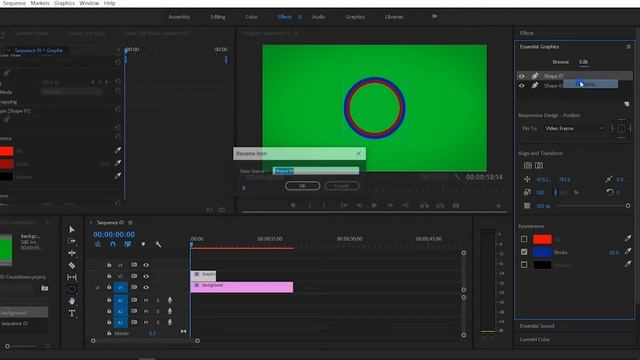The height and width of the screenshot is (360, 640).
Task: Select the Track Select Forward tool
Action: pyautogui.click(x=72, y=241)
